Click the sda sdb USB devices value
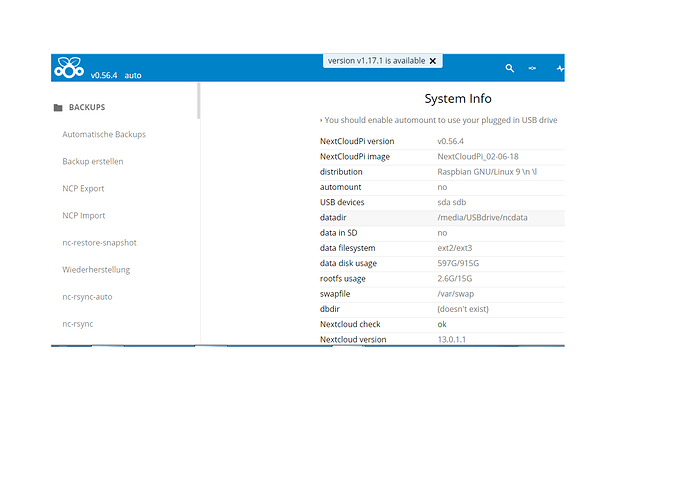This screenshot has height=487, width=690. (x=451, y=202)
